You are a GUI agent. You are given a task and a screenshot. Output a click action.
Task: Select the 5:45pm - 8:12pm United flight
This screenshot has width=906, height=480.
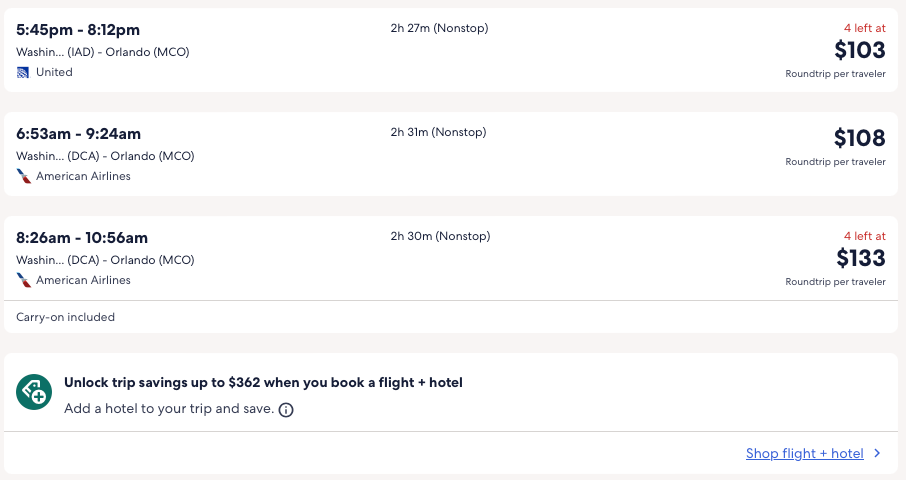click(x=78, y=30)
